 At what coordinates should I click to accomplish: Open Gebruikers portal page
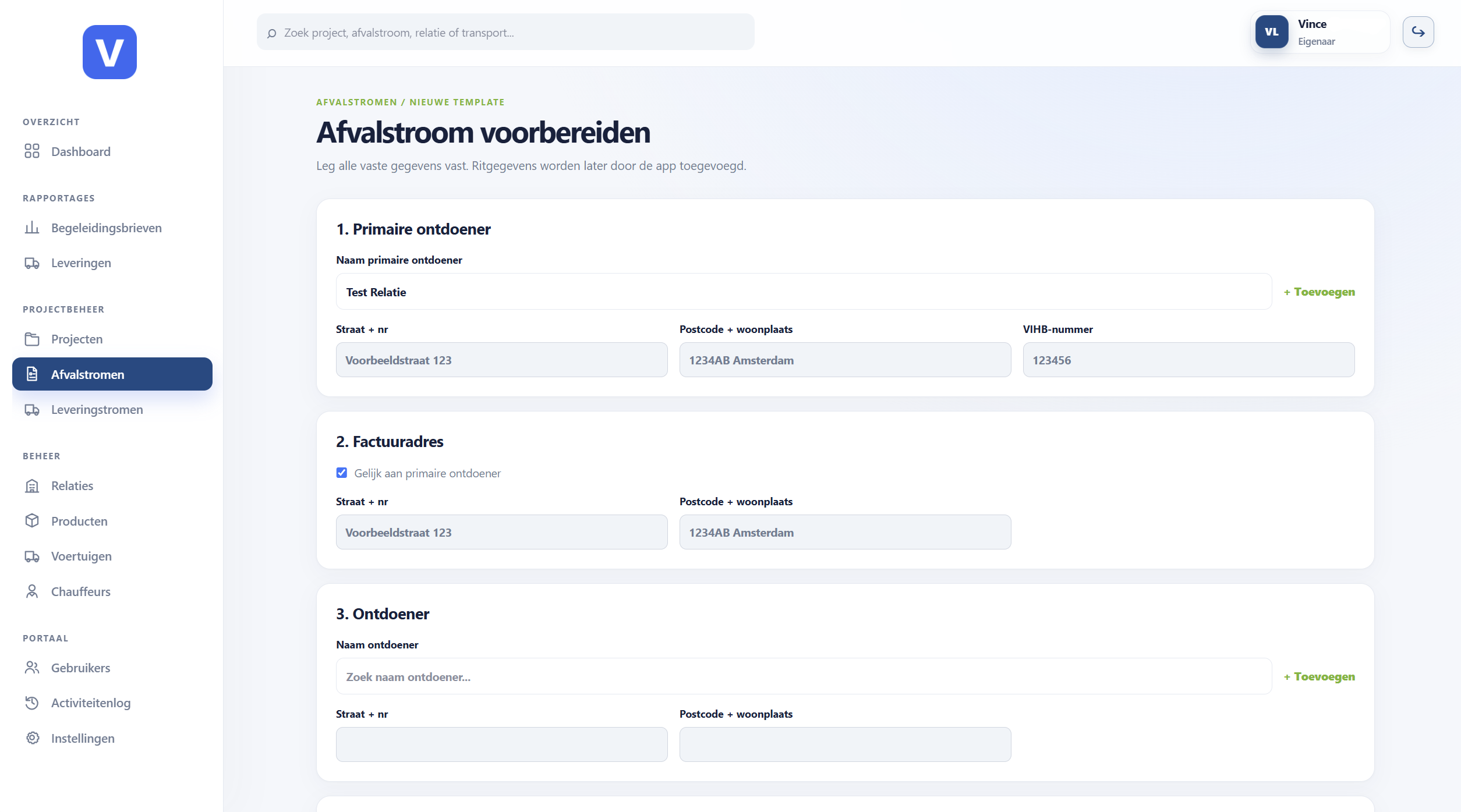pyautogui.click(x=112, y=668)
